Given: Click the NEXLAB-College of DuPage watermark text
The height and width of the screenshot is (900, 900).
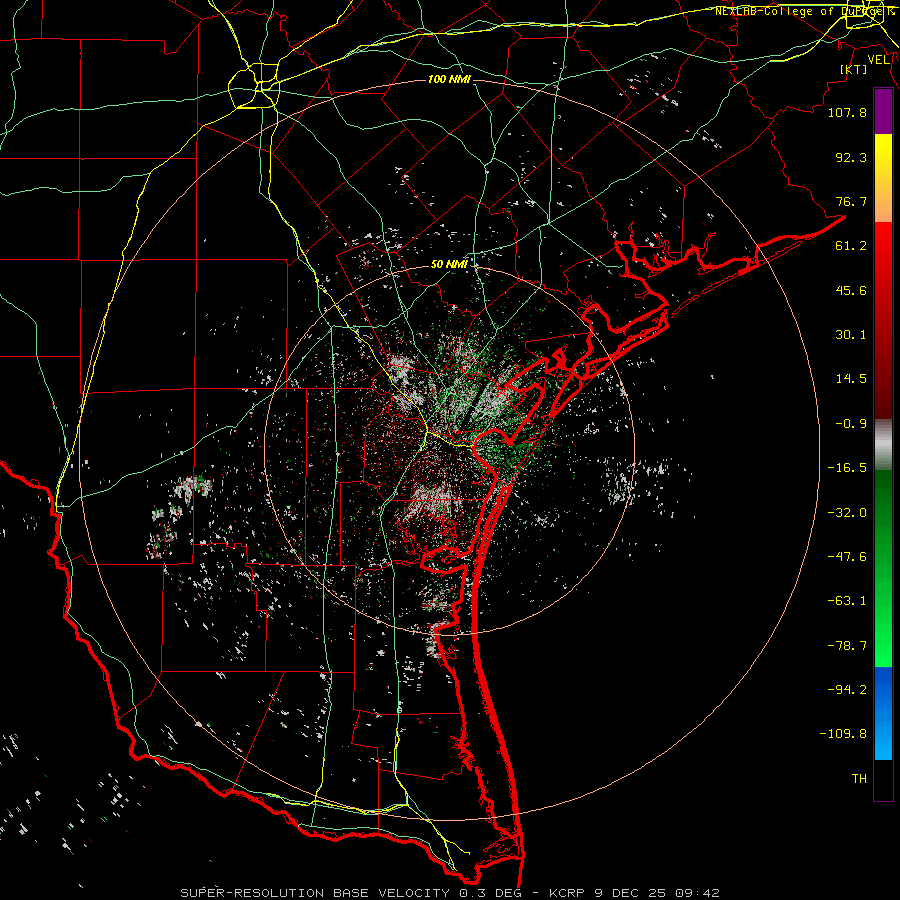Looking at the screenshot, I should click(805, 11).
